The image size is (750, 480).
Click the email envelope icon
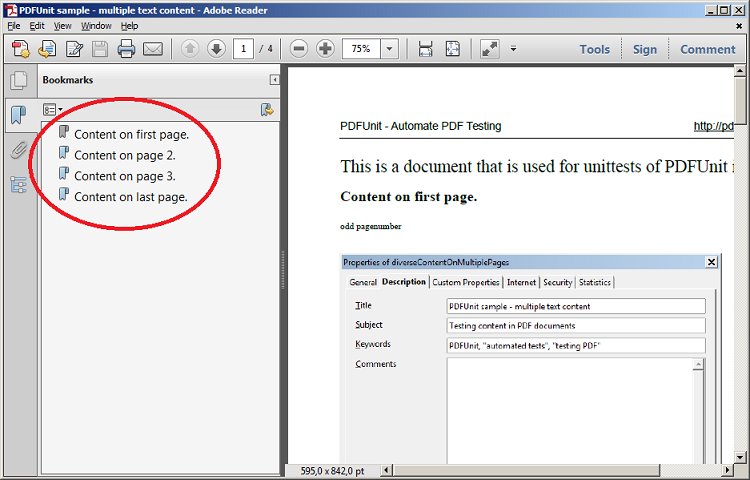pos(153,49)
